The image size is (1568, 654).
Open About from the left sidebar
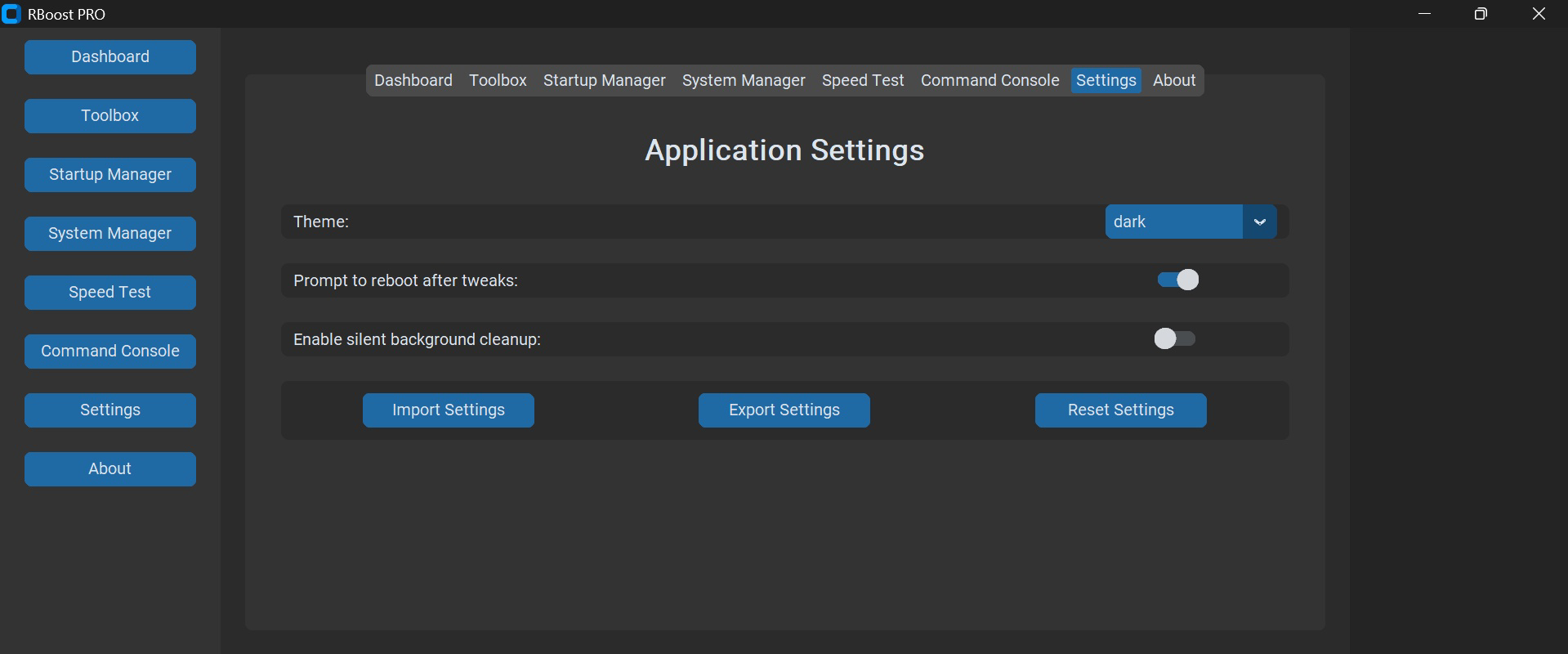pyautogui.click(x=110, y=469)
